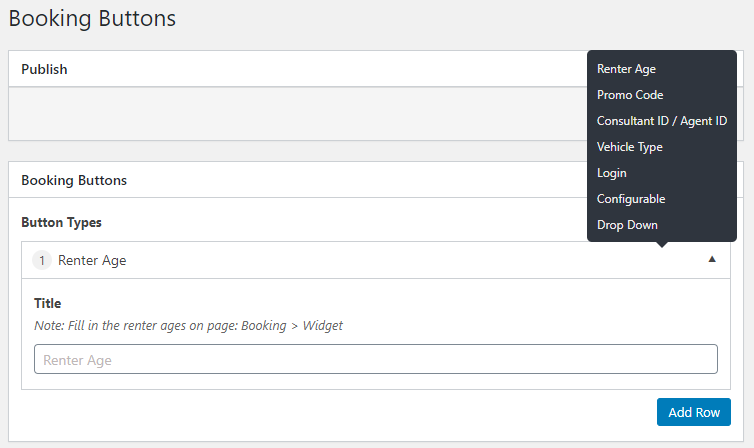Pick Consultant ID / Agent ID option

pyautogui.click(x=662, y=121)
